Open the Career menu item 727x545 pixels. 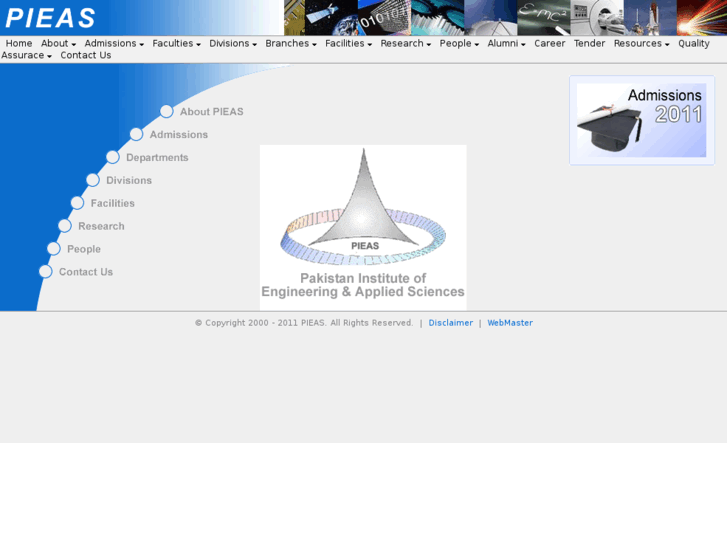click(549, 43)
